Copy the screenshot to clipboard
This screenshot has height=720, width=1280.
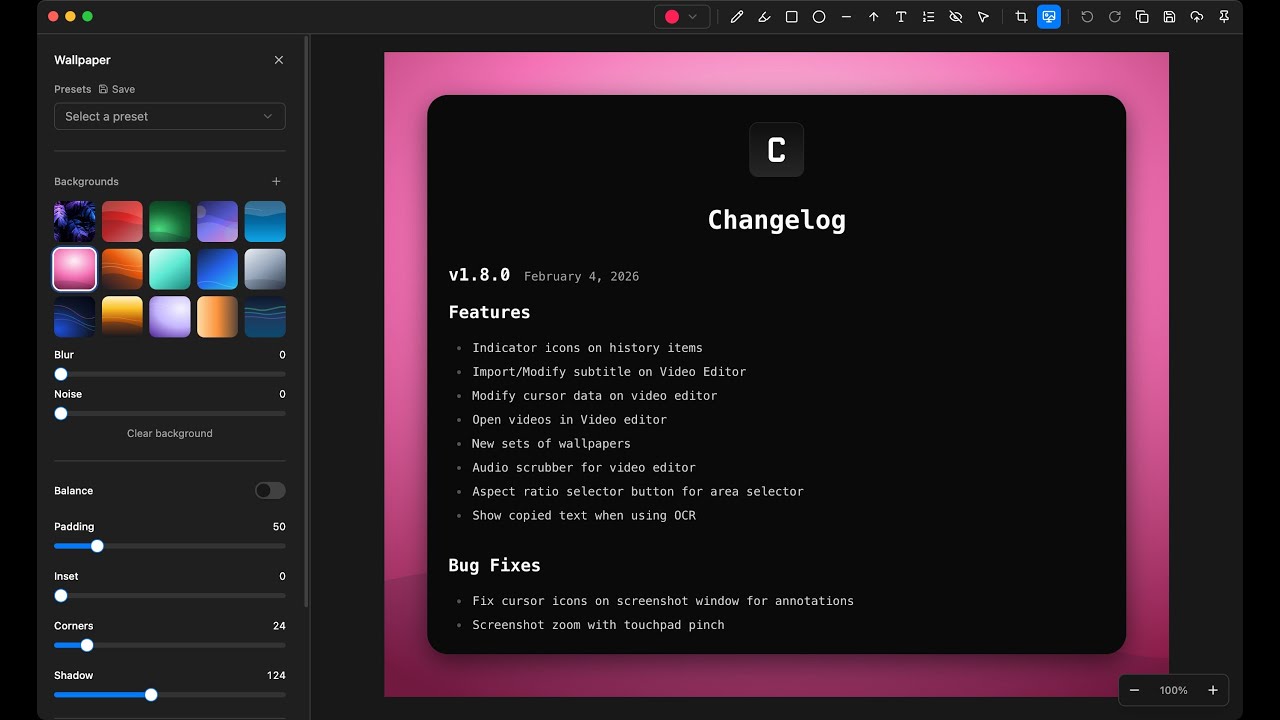[1142, 17]
